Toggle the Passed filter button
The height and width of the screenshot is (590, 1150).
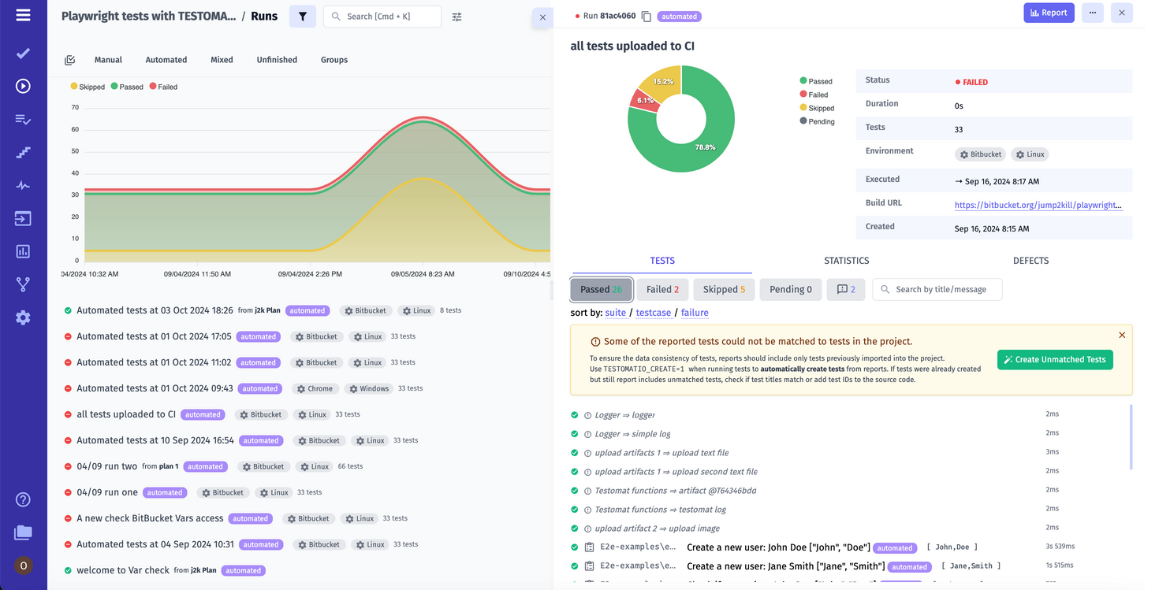pos(601,290)
